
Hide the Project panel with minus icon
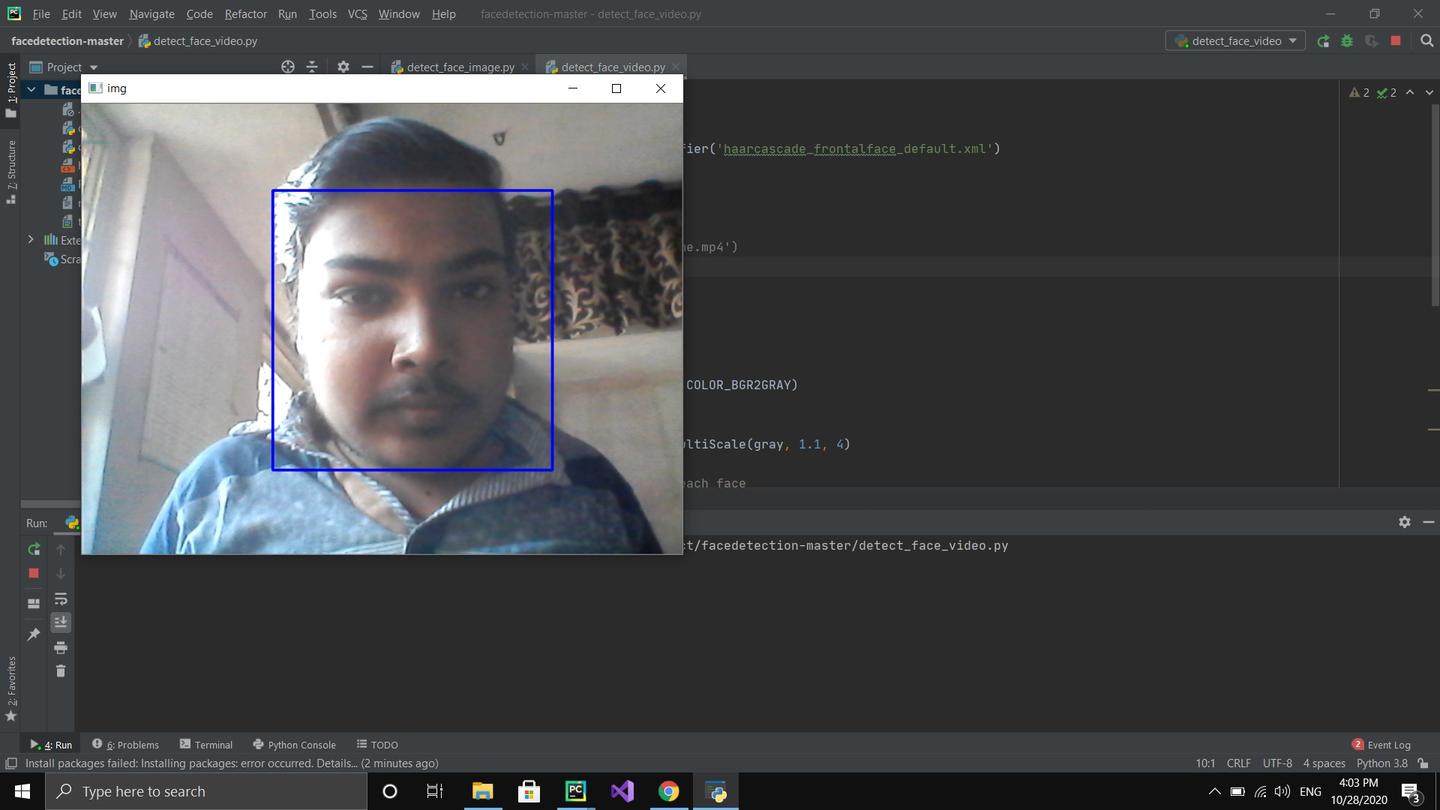coord(367,67)
